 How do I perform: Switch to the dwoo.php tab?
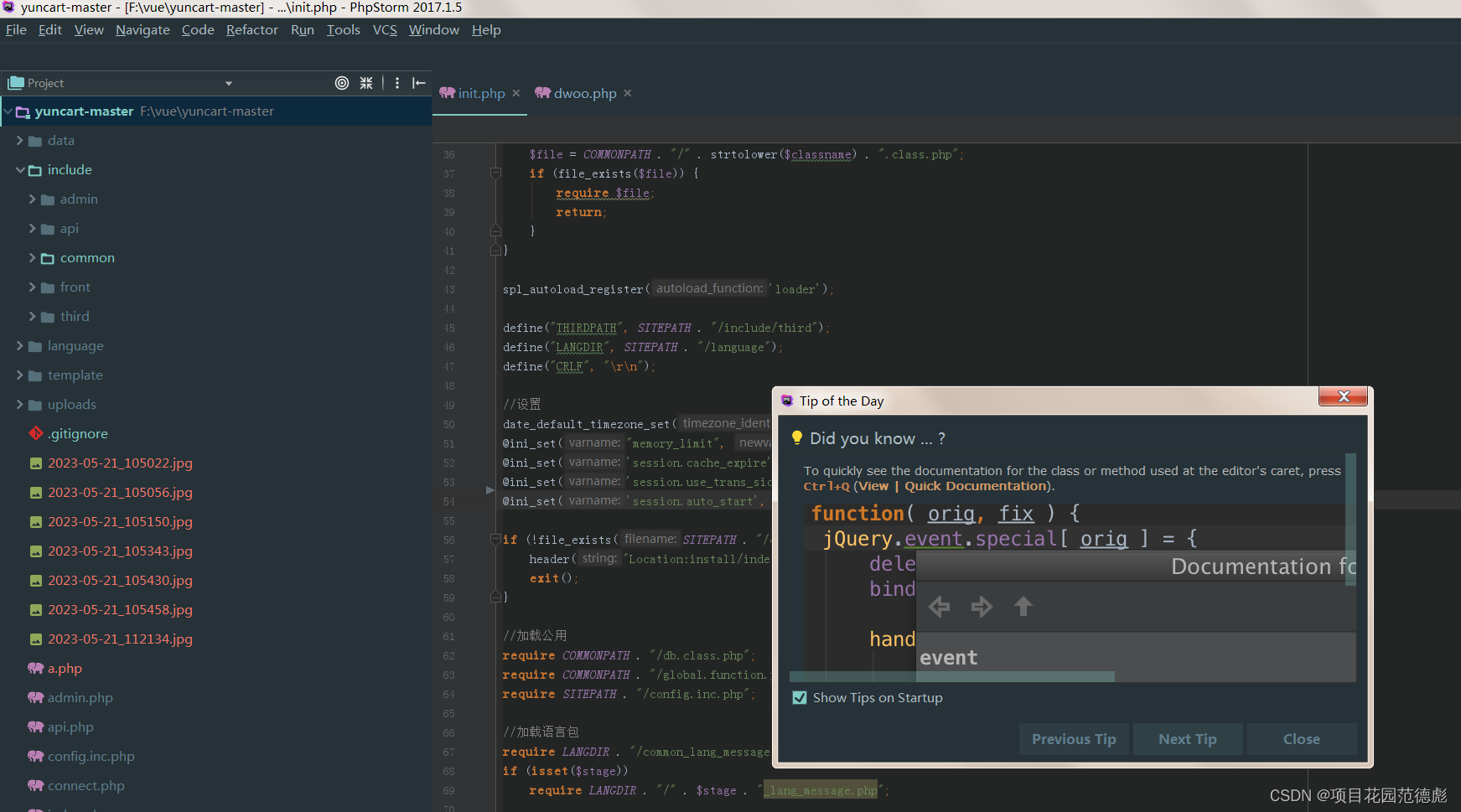584,93
